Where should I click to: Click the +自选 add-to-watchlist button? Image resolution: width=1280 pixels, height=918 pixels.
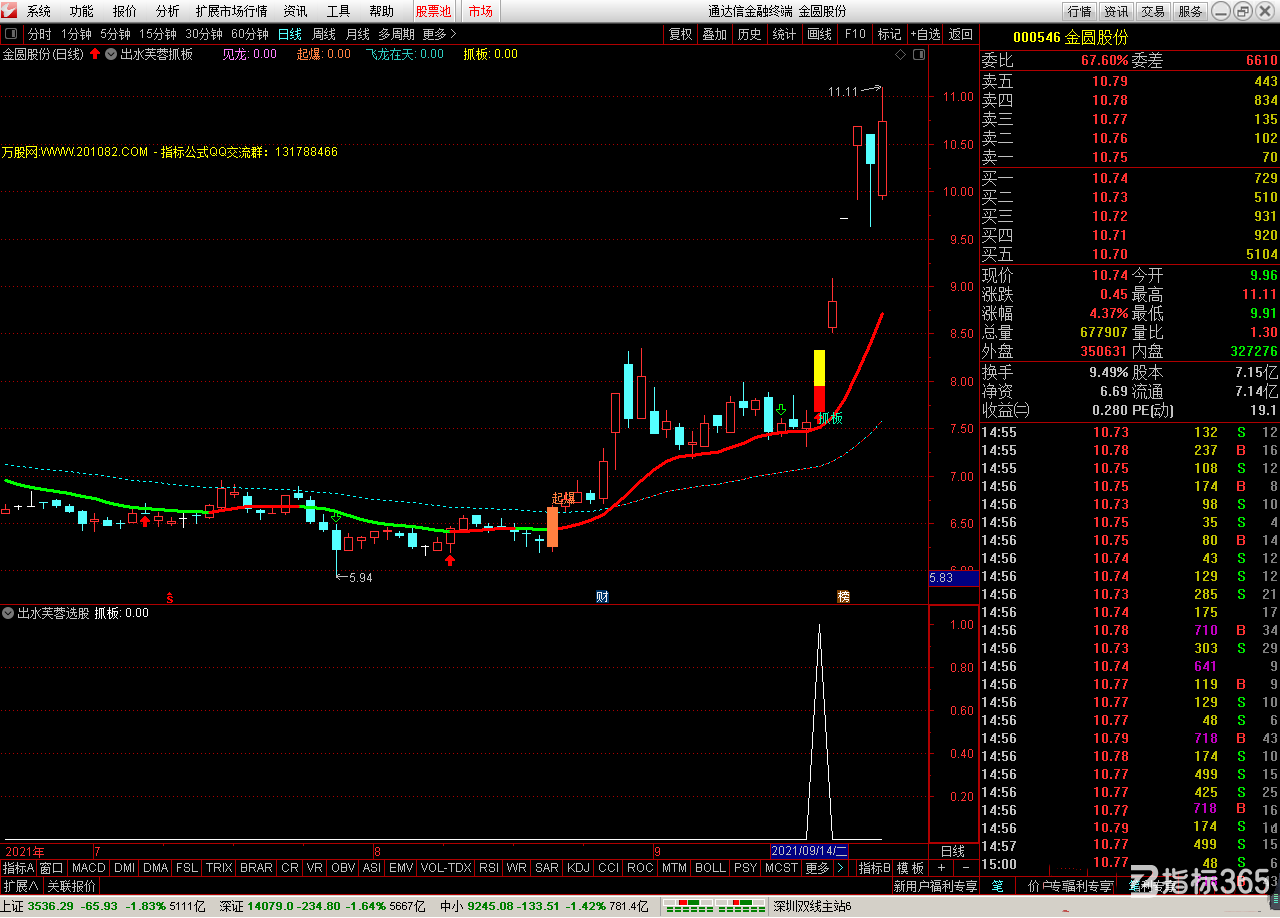tap(925, 34)
